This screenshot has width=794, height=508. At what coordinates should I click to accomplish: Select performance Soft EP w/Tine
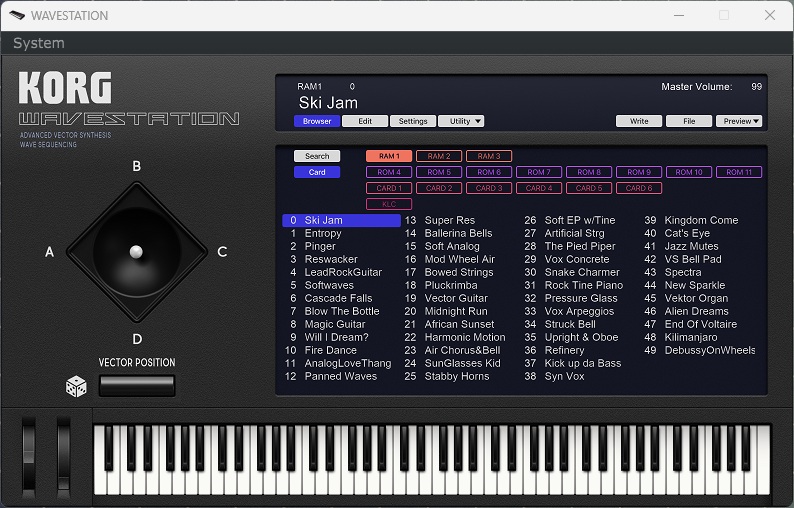pyautogui.click(x=579, y=220)
